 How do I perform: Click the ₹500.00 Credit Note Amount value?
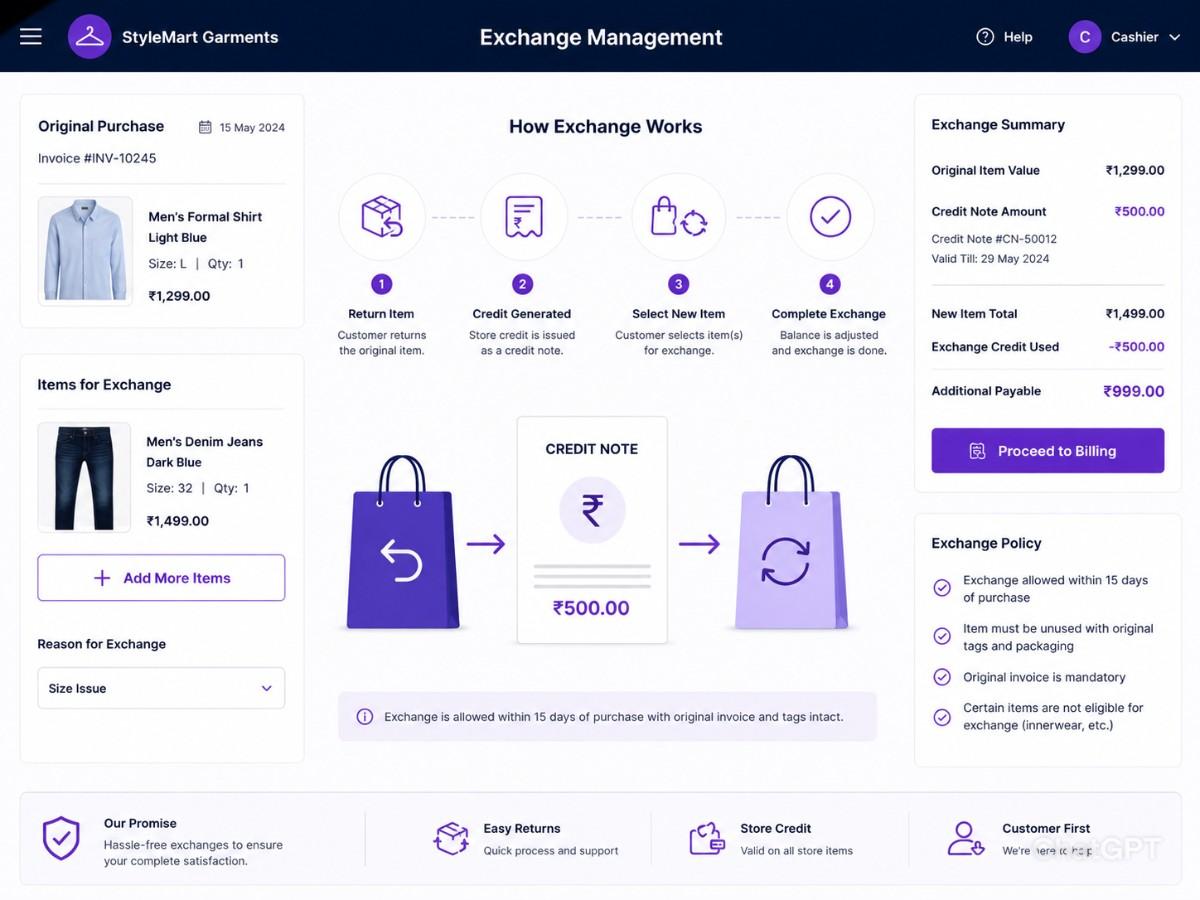[x=1139, y=211]
